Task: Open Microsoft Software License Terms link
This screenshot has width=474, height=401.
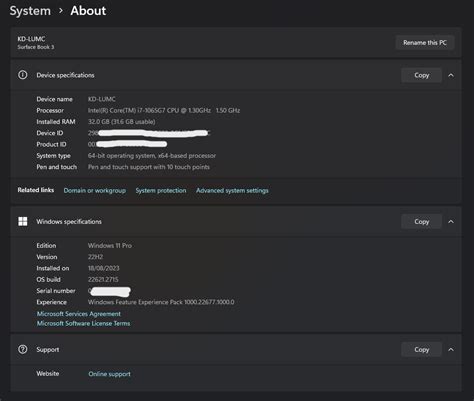Action: pyautogui.click(x=83, y=323)
